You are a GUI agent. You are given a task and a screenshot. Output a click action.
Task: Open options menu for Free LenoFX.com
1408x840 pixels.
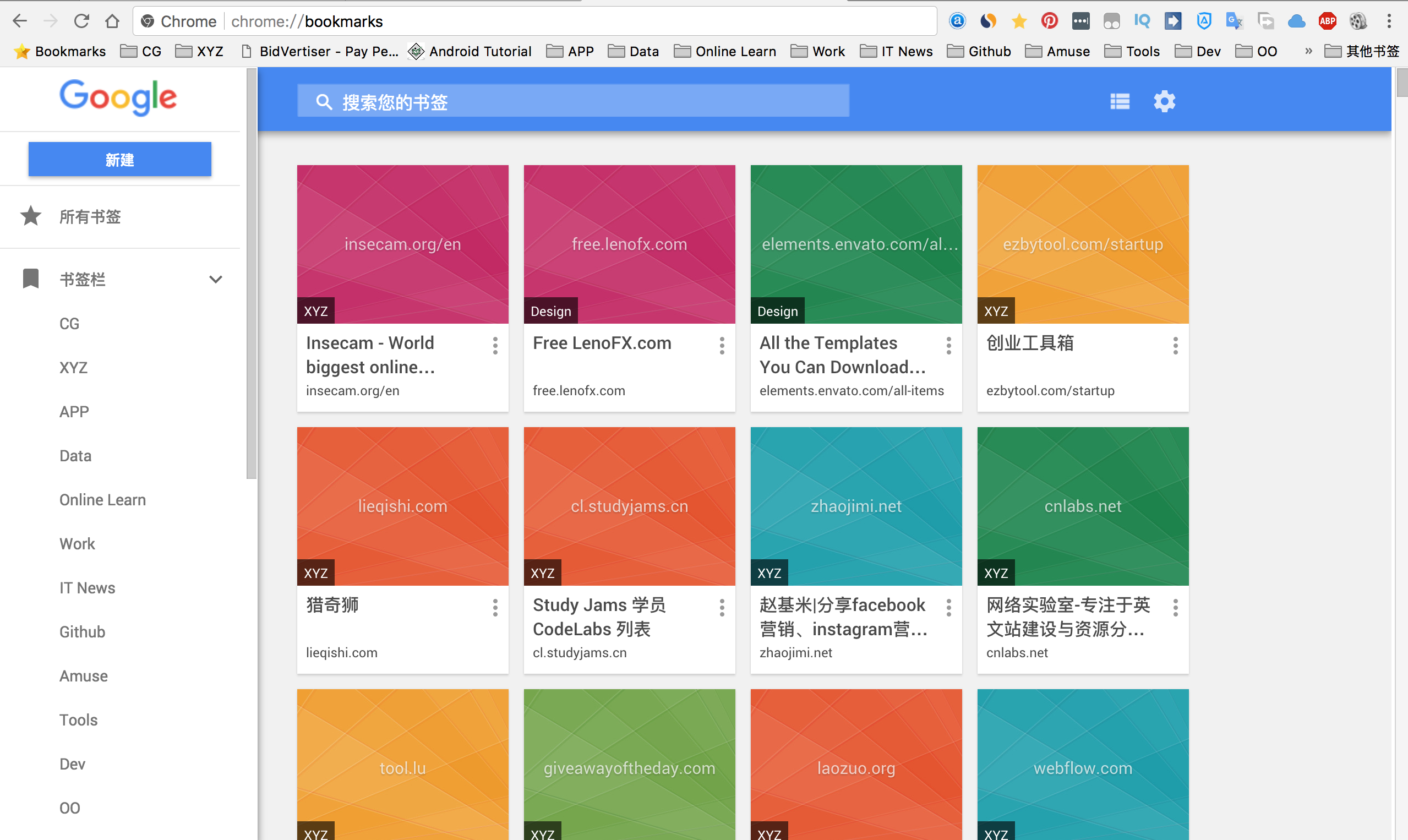[x=722, y=345]
